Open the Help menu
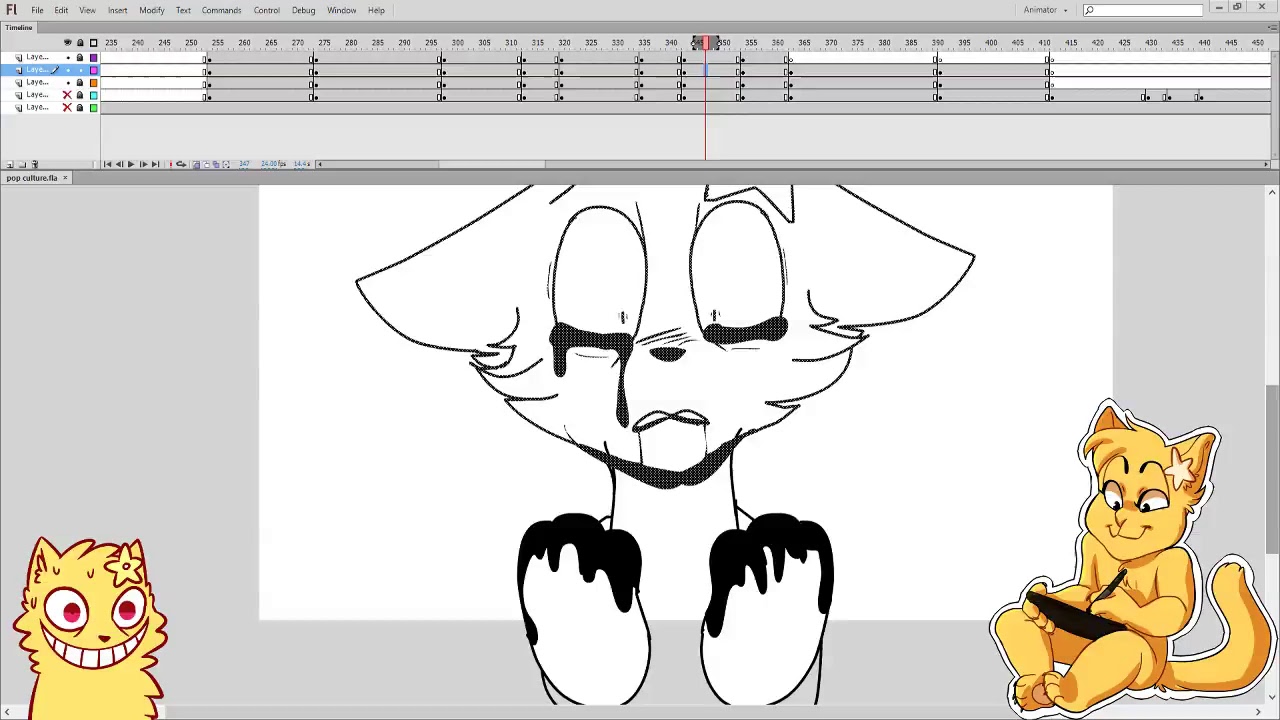Viewport: 1280px width, 720px height. 376,10
